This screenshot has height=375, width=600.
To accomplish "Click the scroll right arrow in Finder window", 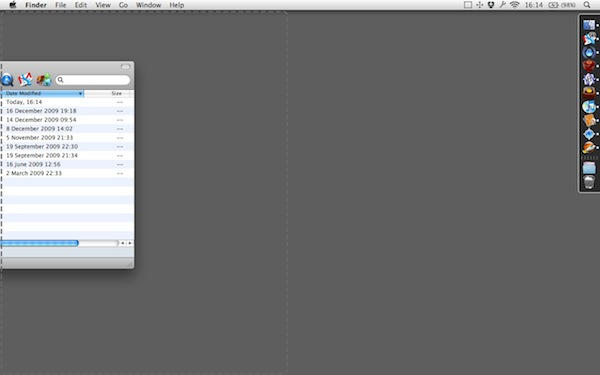I will point(130,243).
